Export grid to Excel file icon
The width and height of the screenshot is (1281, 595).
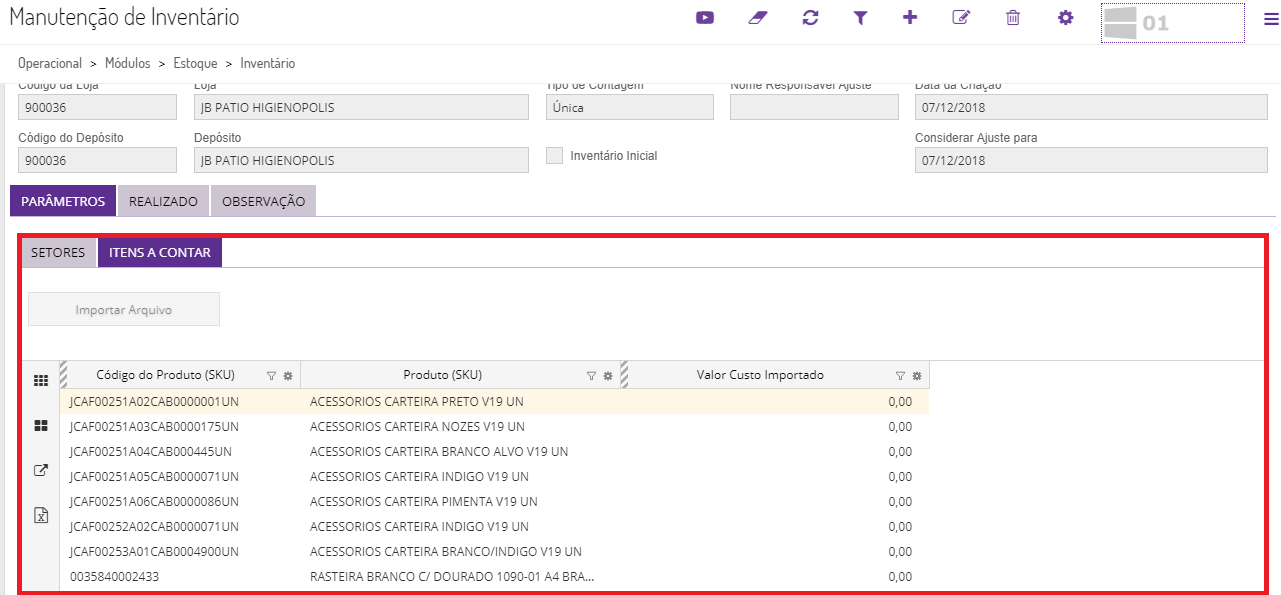[41, 515]
